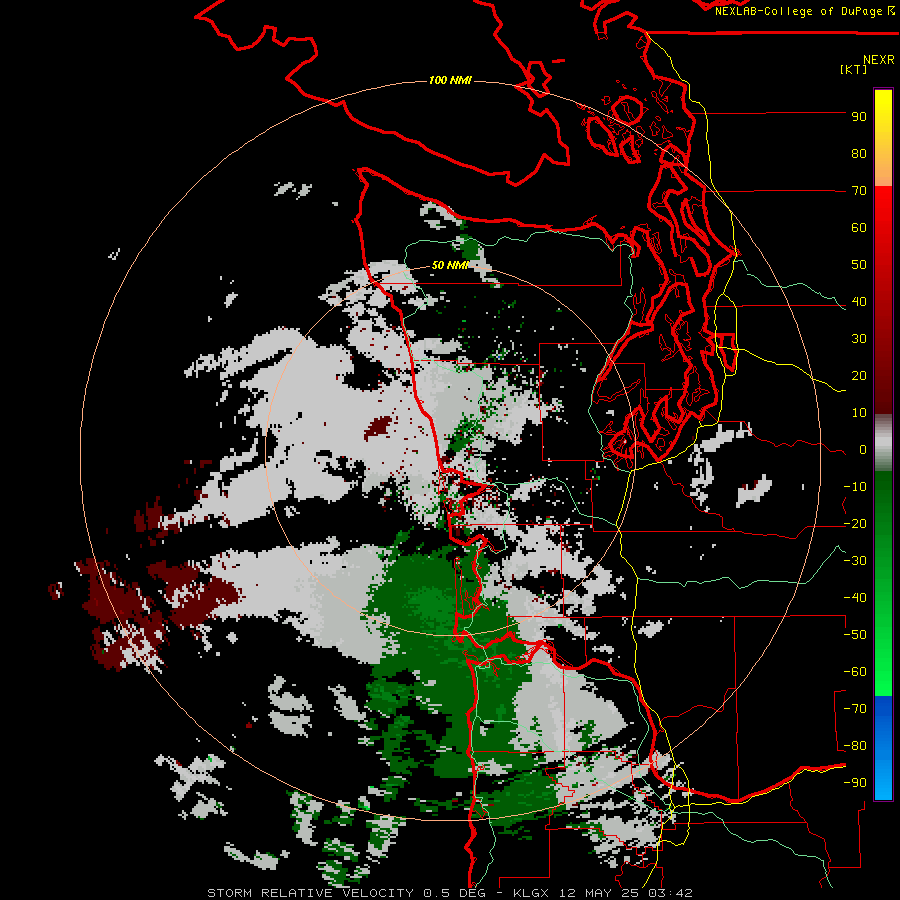This screenshot has width=900, height=900.
Task: Click the 80 value on velocity scale
Action: pos(859,154)
